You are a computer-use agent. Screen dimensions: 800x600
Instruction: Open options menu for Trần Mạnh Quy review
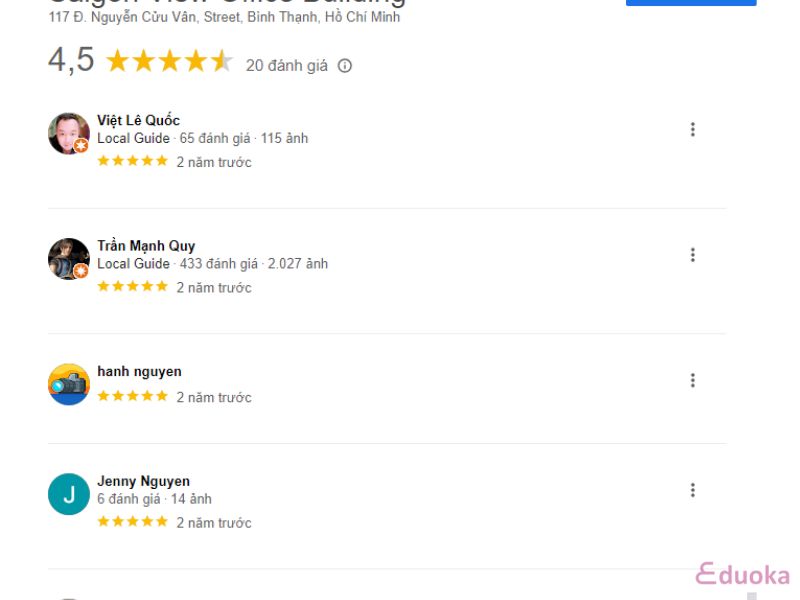tap(692, 255)
